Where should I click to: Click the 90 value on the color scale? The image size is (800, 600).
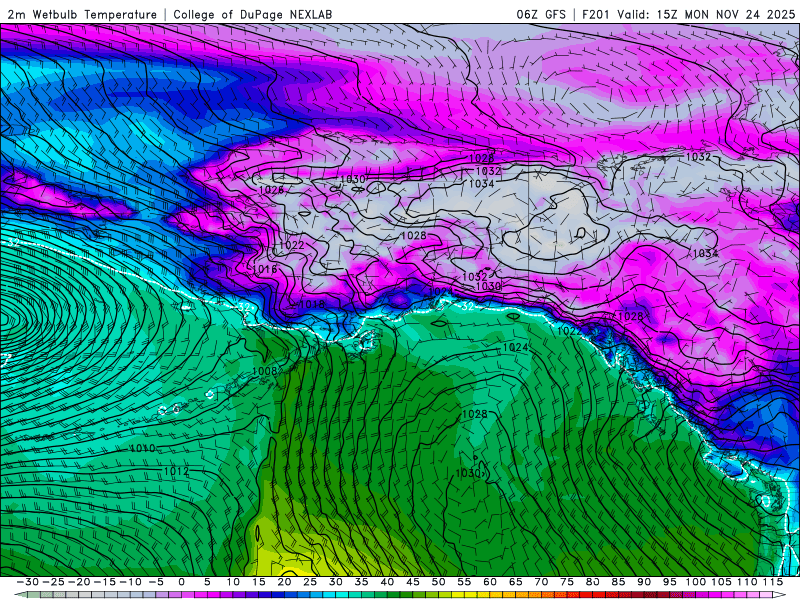[x=644, y=582]
